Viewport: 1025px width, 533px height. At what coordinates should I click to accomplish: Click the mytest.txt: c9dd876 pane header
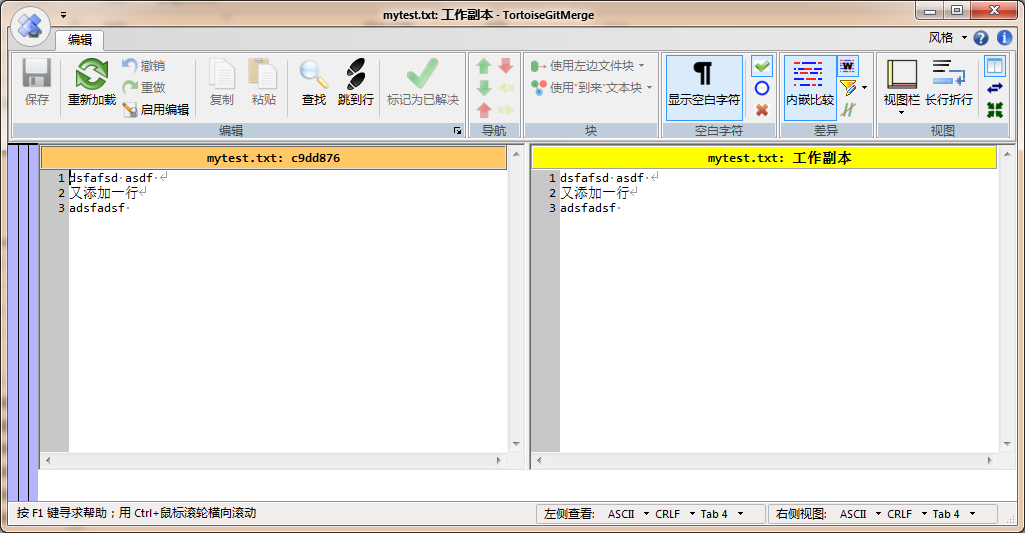[x=273, y=158]
